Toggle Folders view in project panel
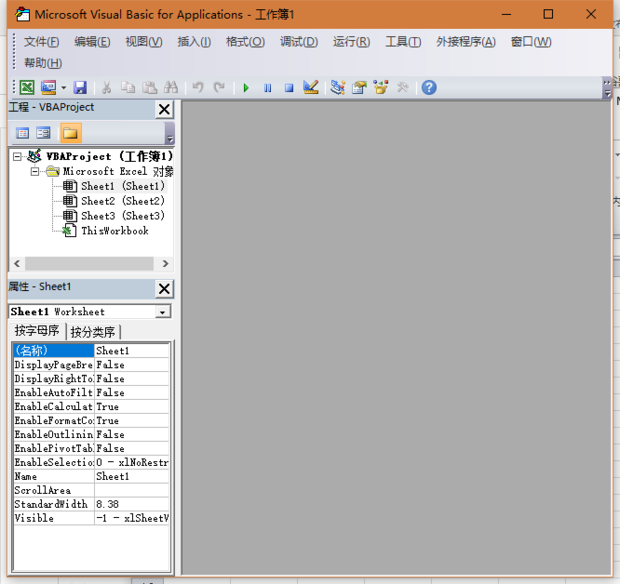 click(x=70, y=133)
